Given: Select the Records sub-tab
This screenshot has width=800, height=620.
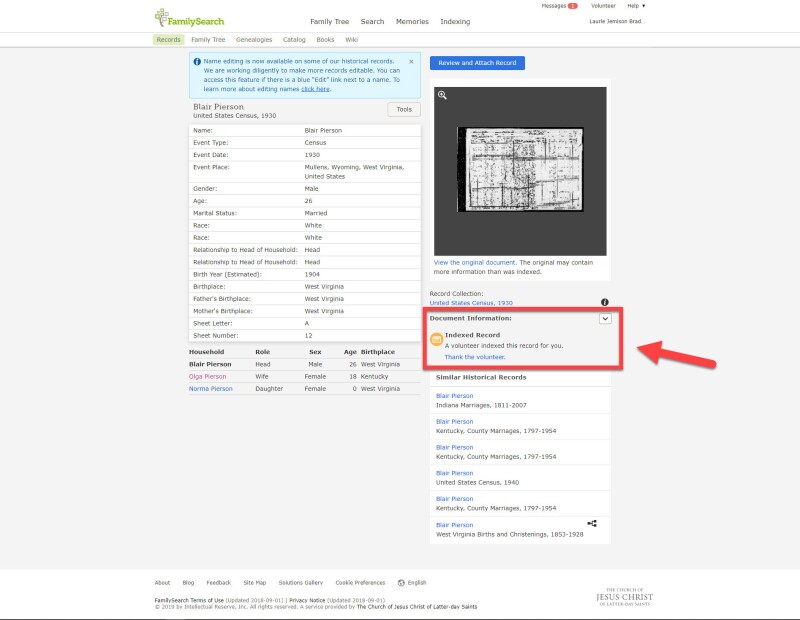Looking at the screenshot, I should coord(168,40).
